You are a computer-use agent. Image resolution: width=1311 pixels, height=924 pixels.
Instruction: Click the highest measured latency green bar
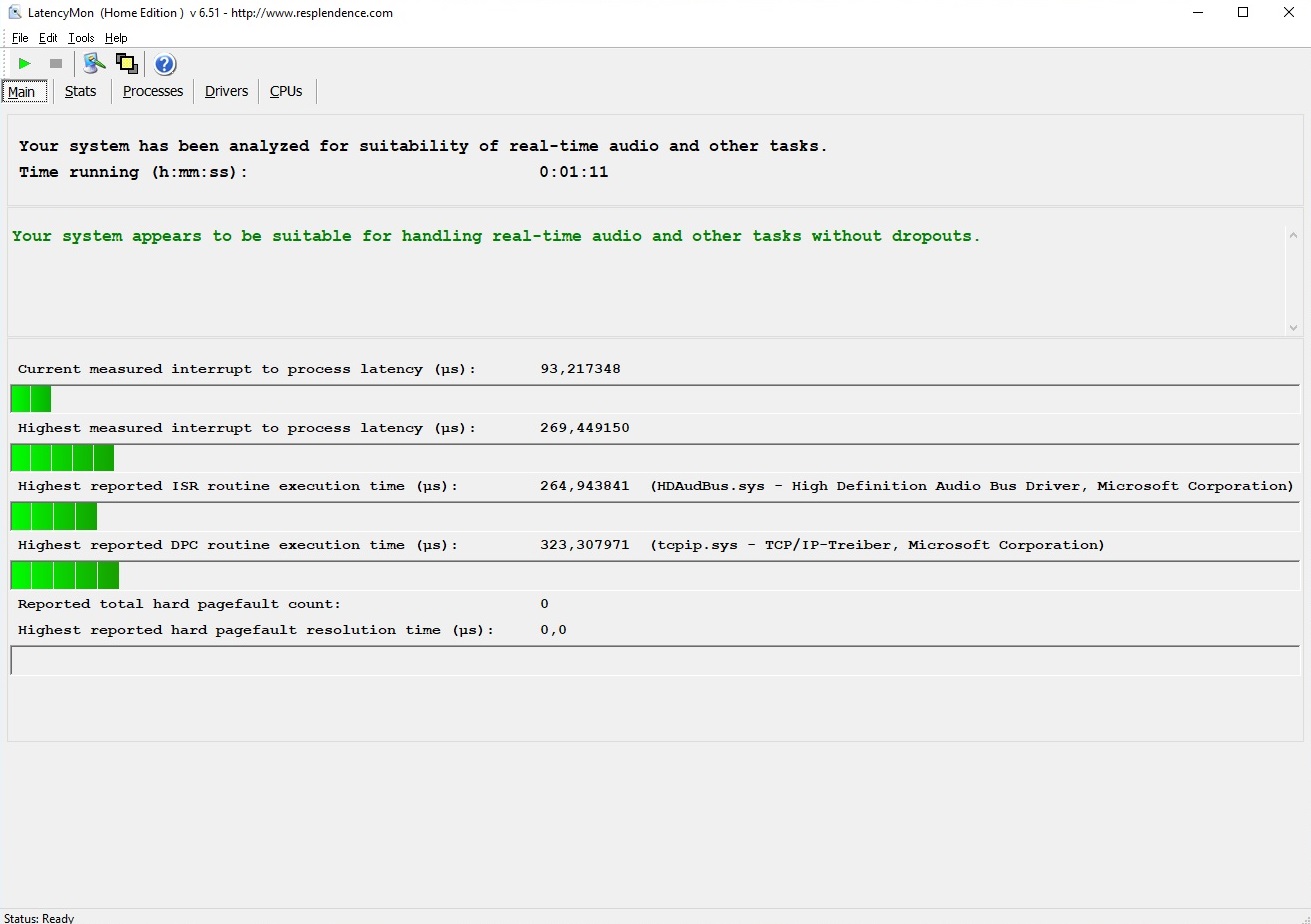[x=62, y=458]
